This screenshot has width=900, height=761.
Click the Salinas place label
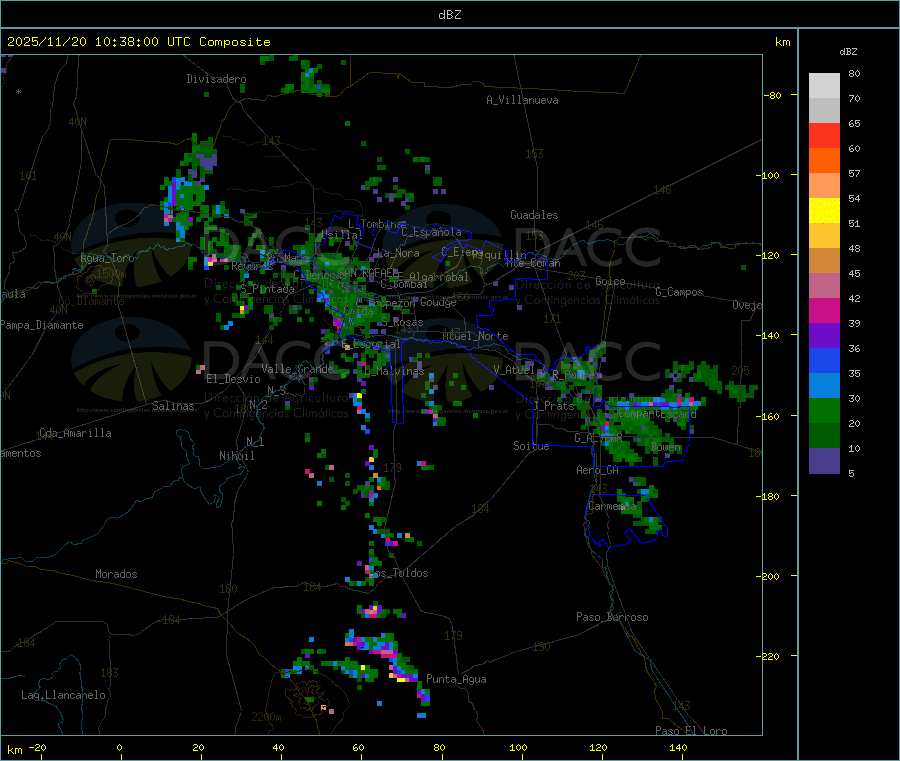(173, 406)
